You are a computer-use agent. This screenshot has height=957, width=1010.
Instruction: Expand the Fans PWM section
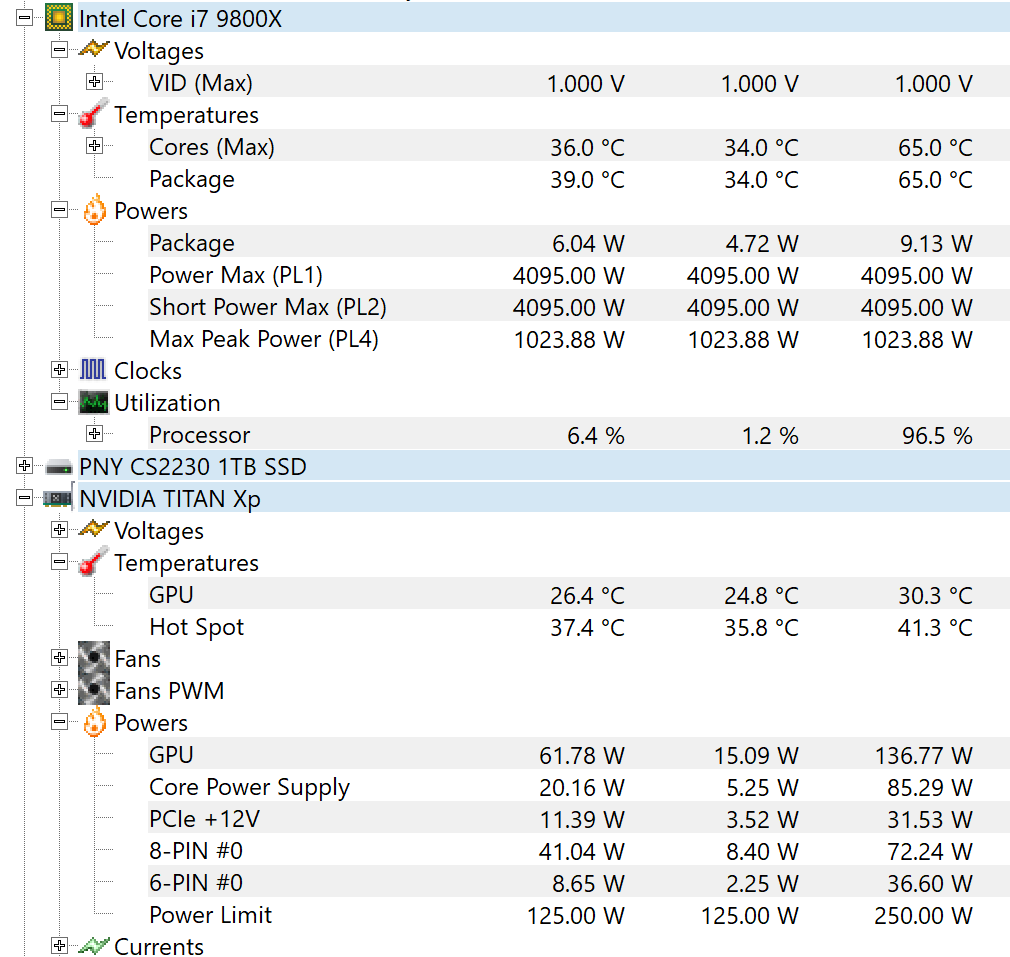tap(59, 690)
